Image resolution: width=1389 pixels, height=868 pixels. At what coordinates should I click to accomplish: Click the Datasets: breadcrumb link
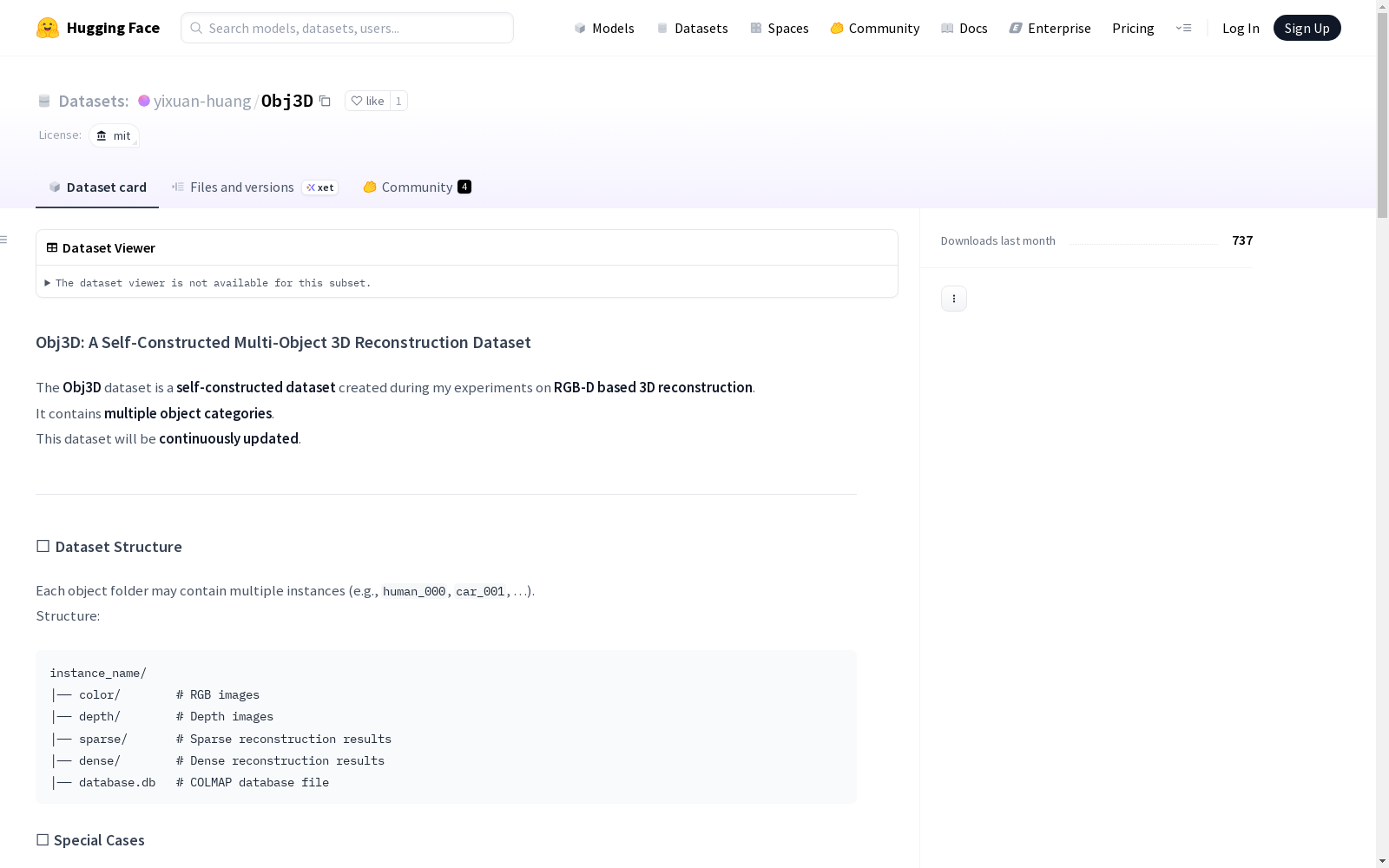[93, 101]
